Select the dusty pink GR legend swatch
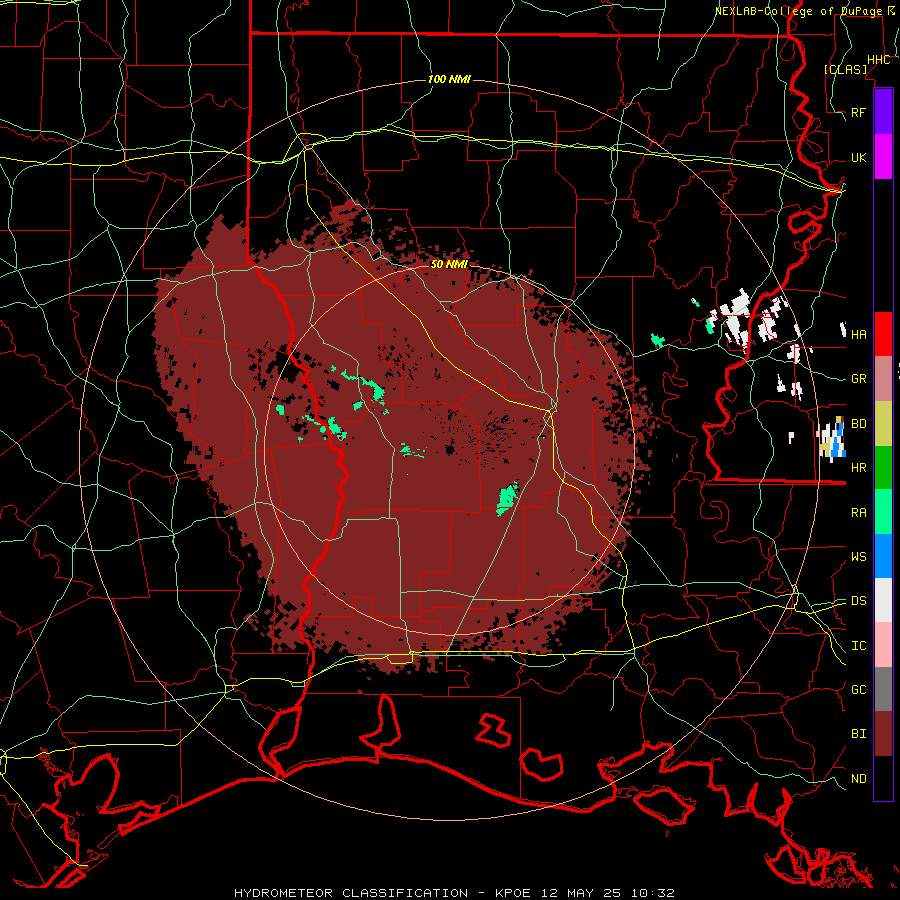The width and height of the screenshot is (900, 900). coord(883,379)
